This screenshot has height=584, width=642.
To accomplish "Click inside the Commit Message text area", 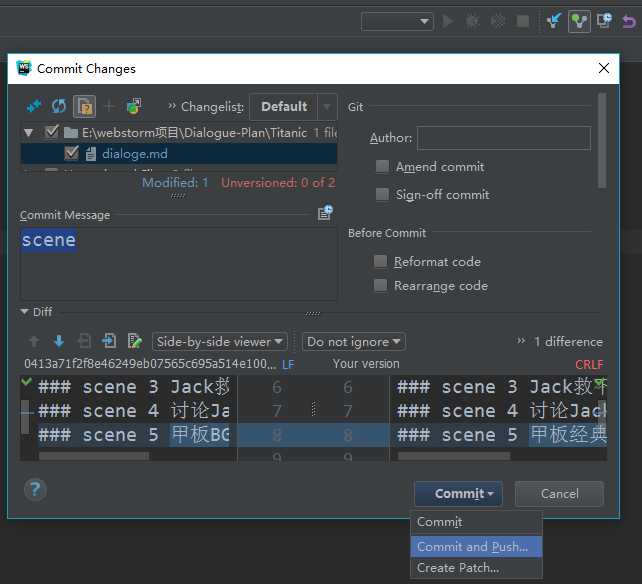I will point(179,264).
